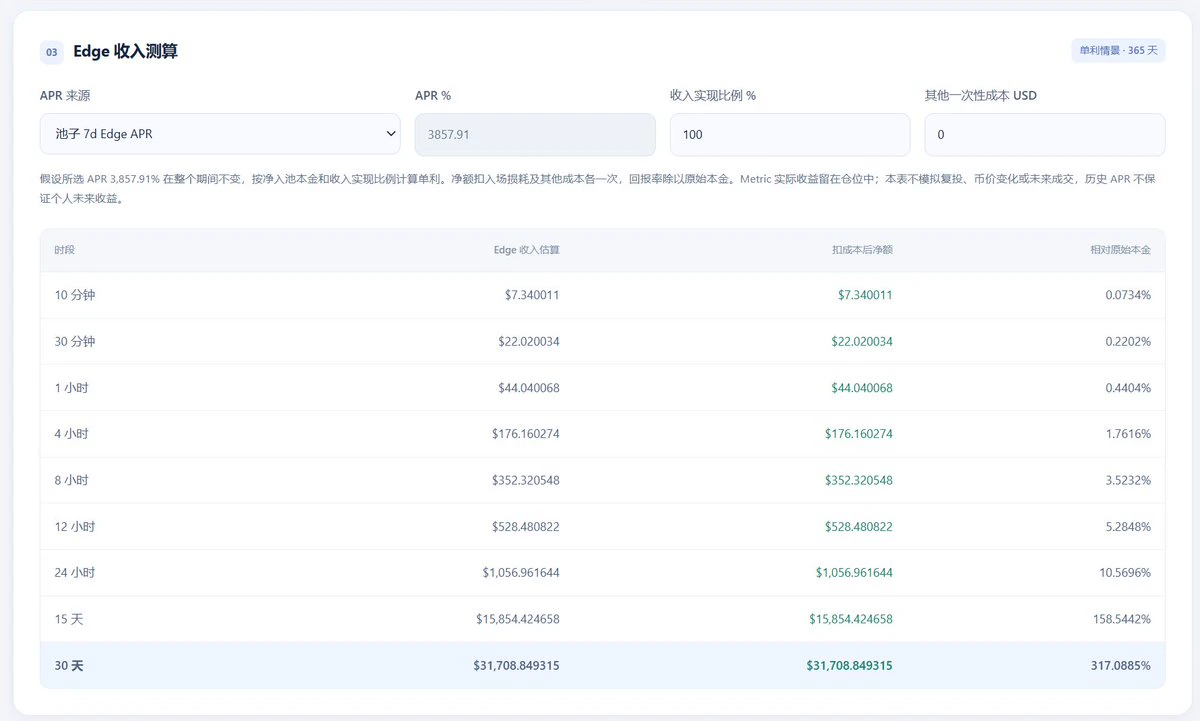The width and height of the screenshot is (1200, 721).
Task: Click the 30 分钟 row label
Action: coord(75,341)
